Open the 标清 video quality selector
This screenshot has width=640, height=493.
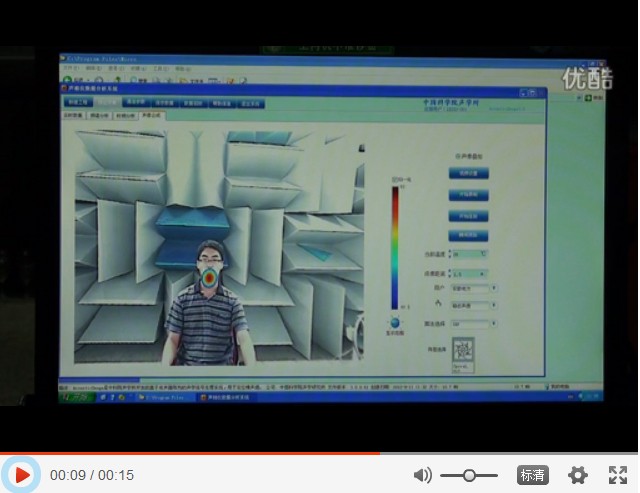coord(532,475)
